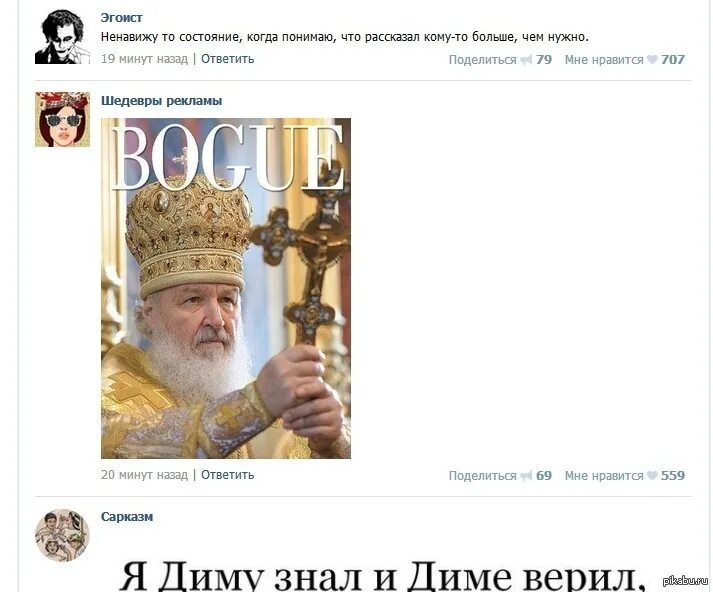Like the Эгоист post via Мне нравится
This screenshot has height=592, width=713.
[x=604, y=60]
